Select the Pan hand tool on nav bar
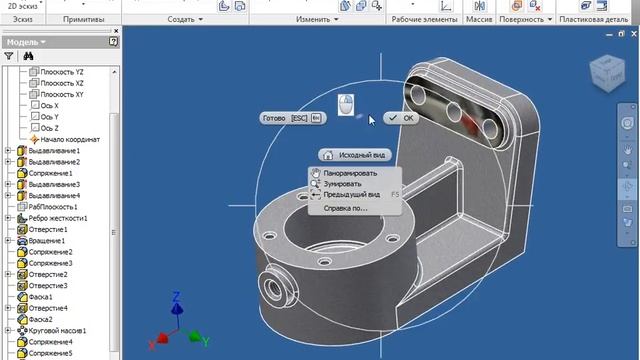Image resolution: width=640 pixels, height=360 pixels. 627,149
